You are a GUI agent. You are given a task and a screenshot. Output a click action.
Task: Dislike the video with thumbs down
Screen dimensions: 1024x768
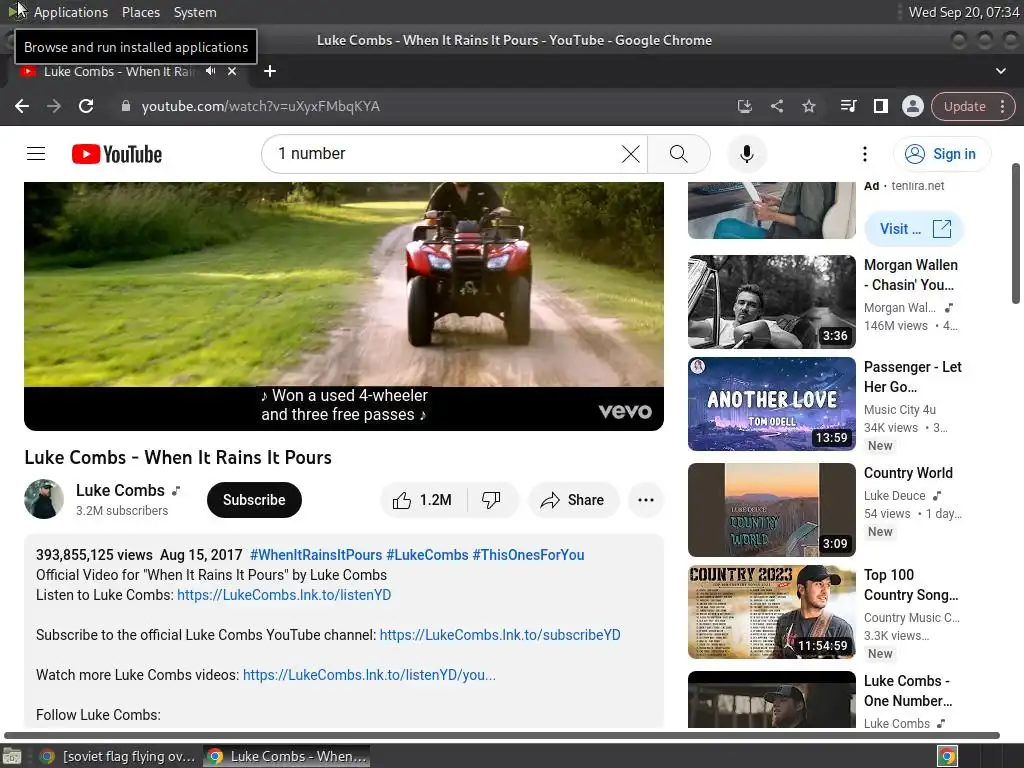491,500
